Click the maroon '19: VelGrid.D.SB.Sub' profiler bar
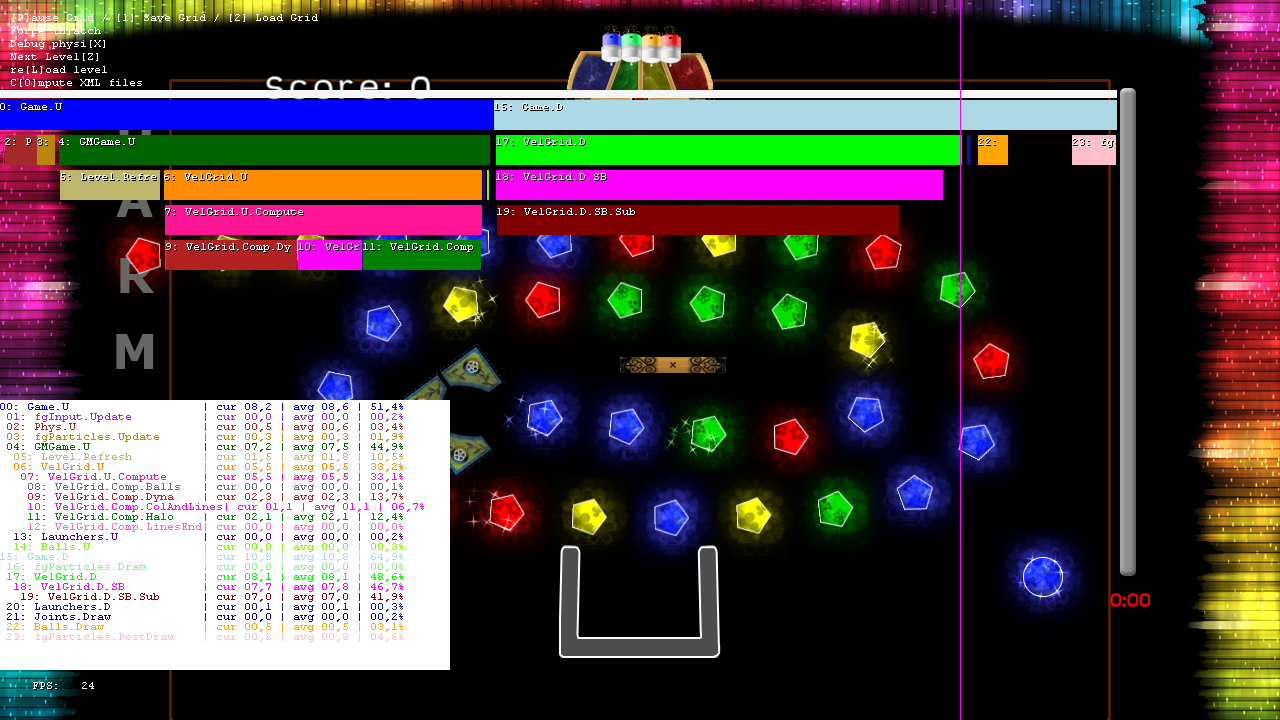1280x720 pixels. (x=698, y=220)
